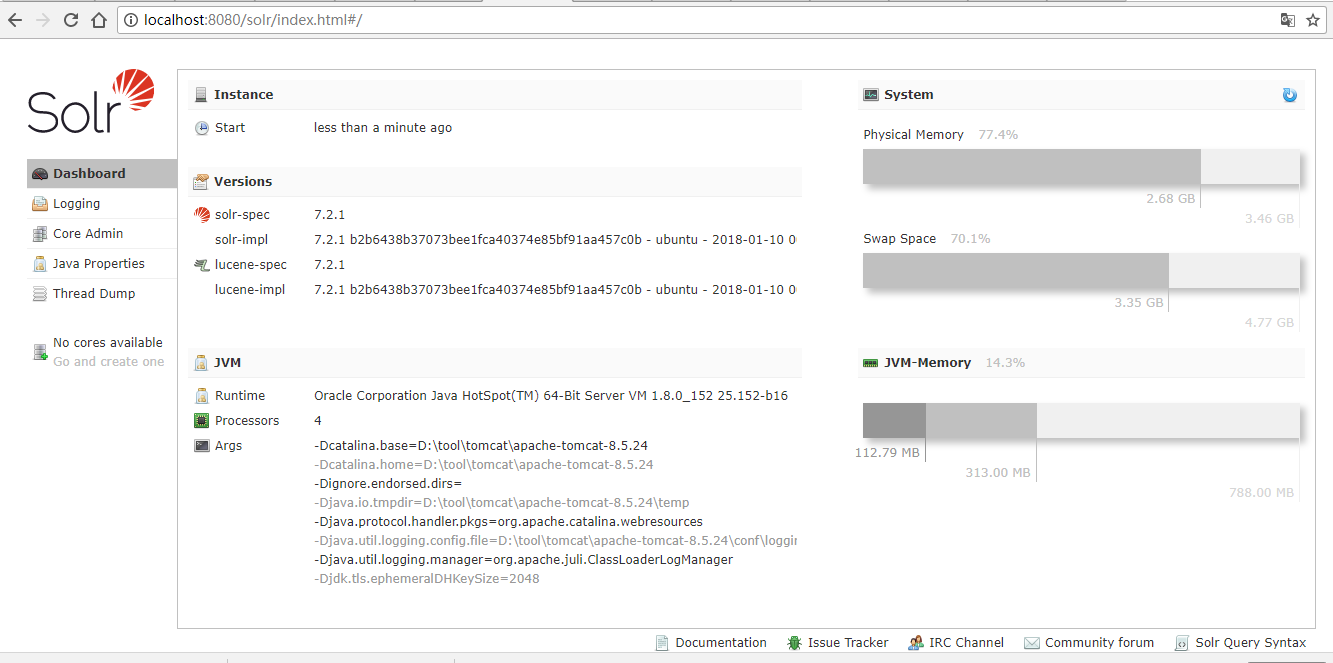Viewport: 1333px width, 663px height.
Task: Click the site info icon in address bar
Action: 130,20
